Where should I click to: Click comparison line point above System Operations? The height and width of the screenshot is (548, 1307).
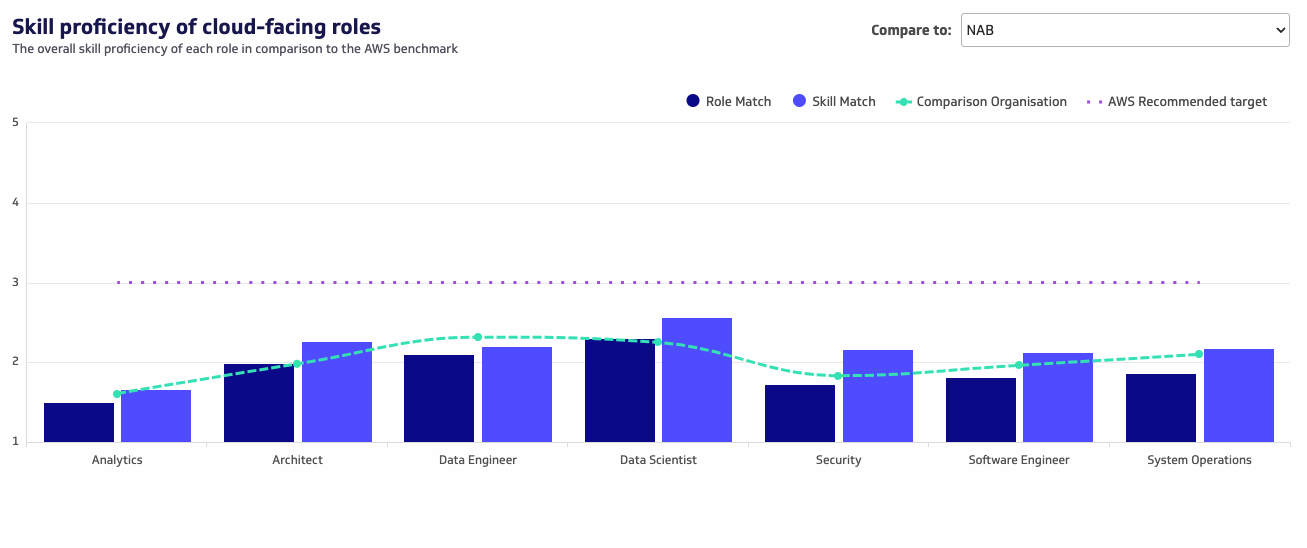pyautogui.click(x=1198, y=354)
